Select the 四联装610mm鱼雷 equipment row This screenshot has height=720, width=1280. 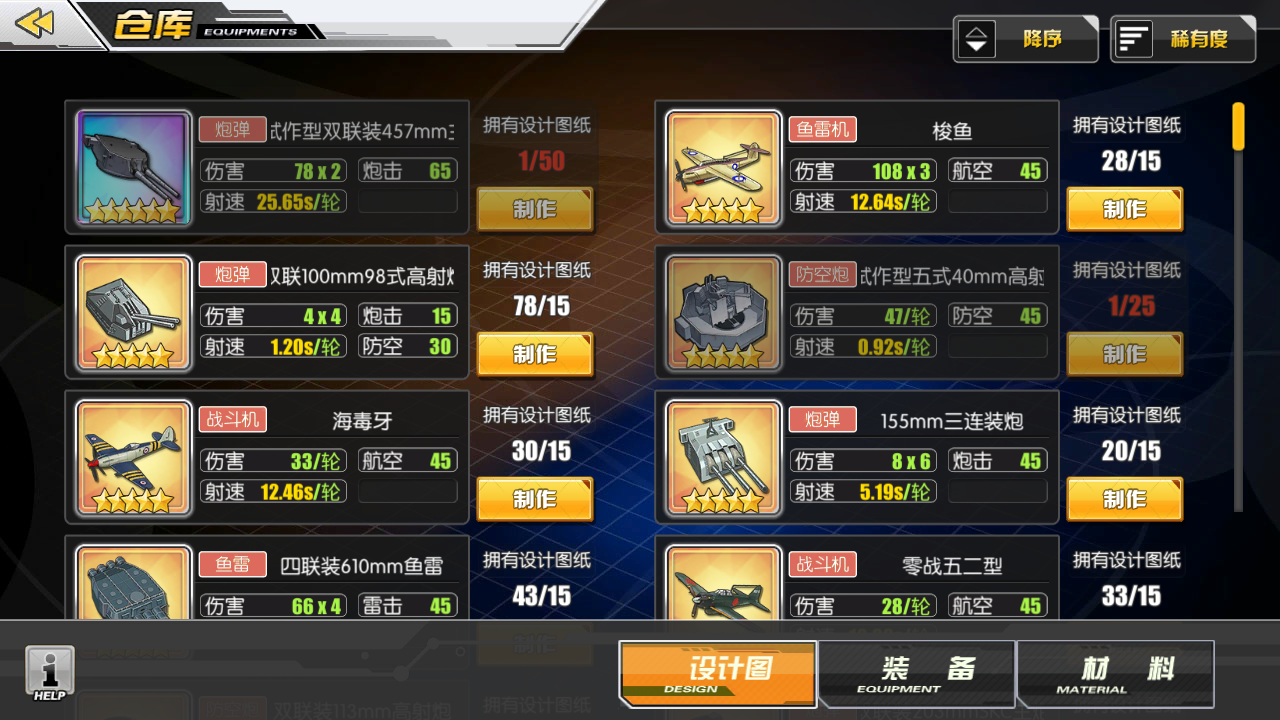tap(267, 580)
